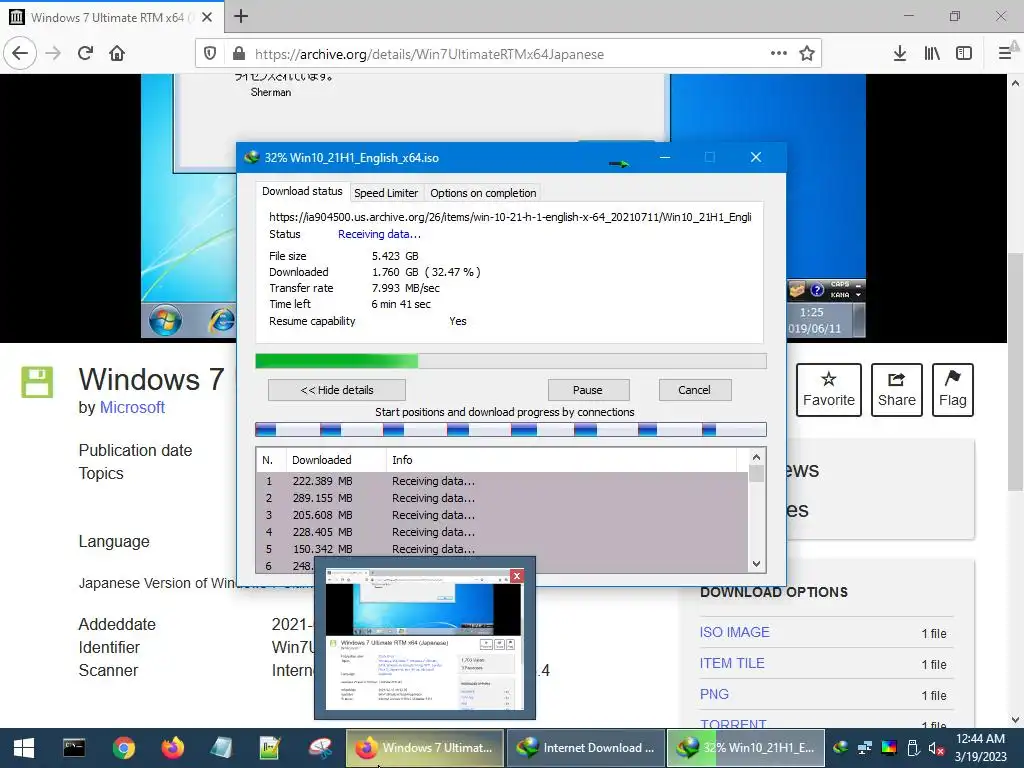1024x768 pixels.
Task: Select connection row 2 with 289.155 MB
Action: point(502,498)
